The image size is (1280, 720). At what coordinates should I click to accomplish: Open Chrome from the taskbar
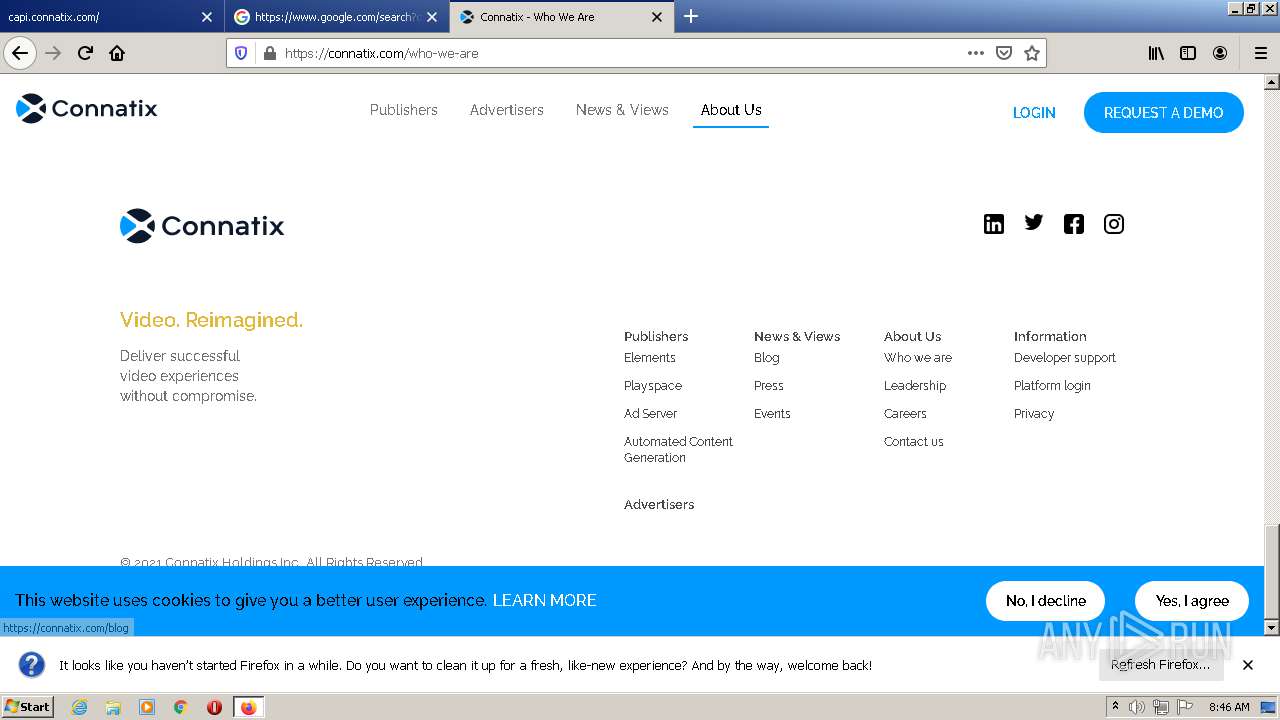pyautogui.click(x=180, y=707)
